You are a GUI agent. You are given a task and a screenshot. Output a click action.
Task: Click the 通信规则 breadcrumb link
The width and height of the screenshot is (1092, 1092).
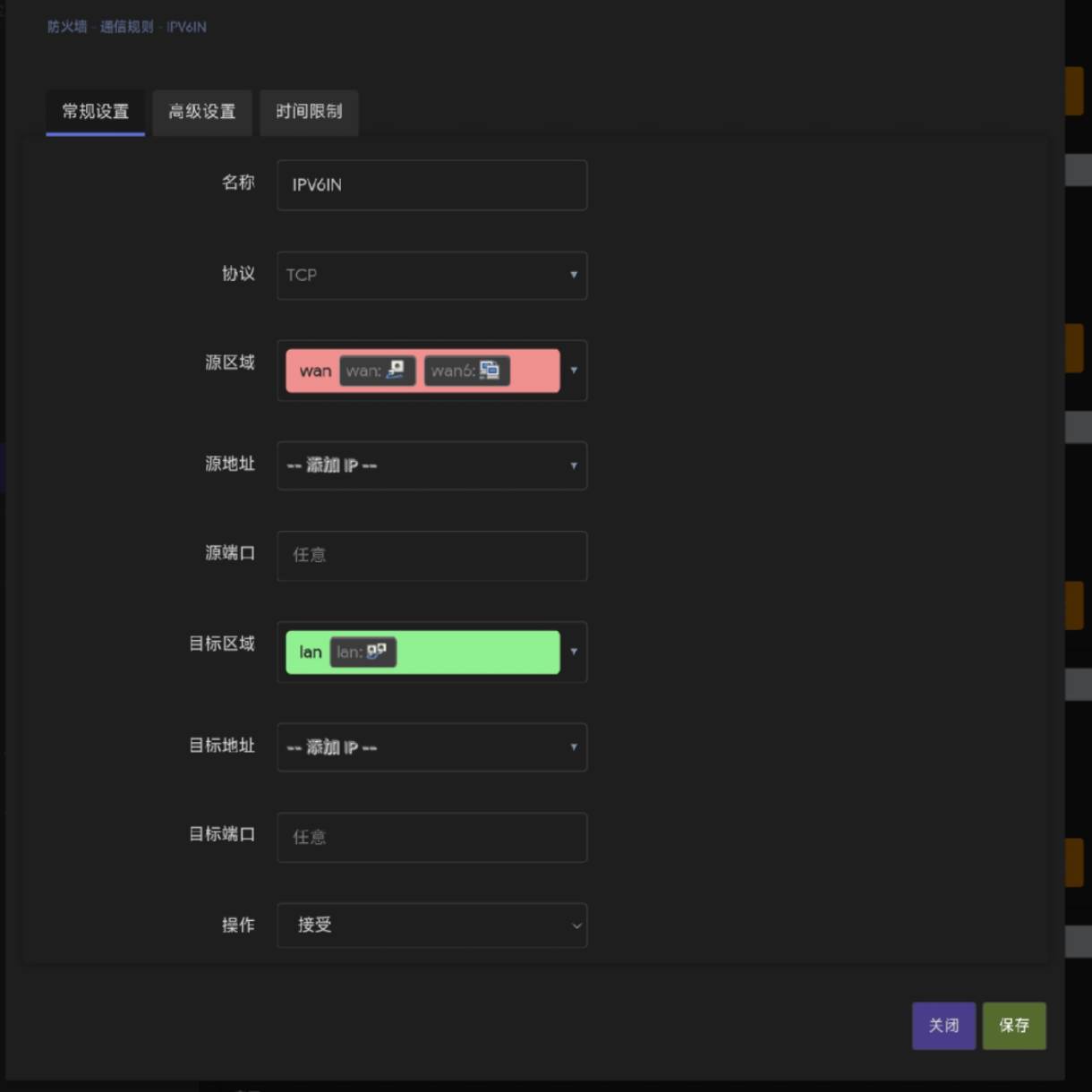point(127,27)
